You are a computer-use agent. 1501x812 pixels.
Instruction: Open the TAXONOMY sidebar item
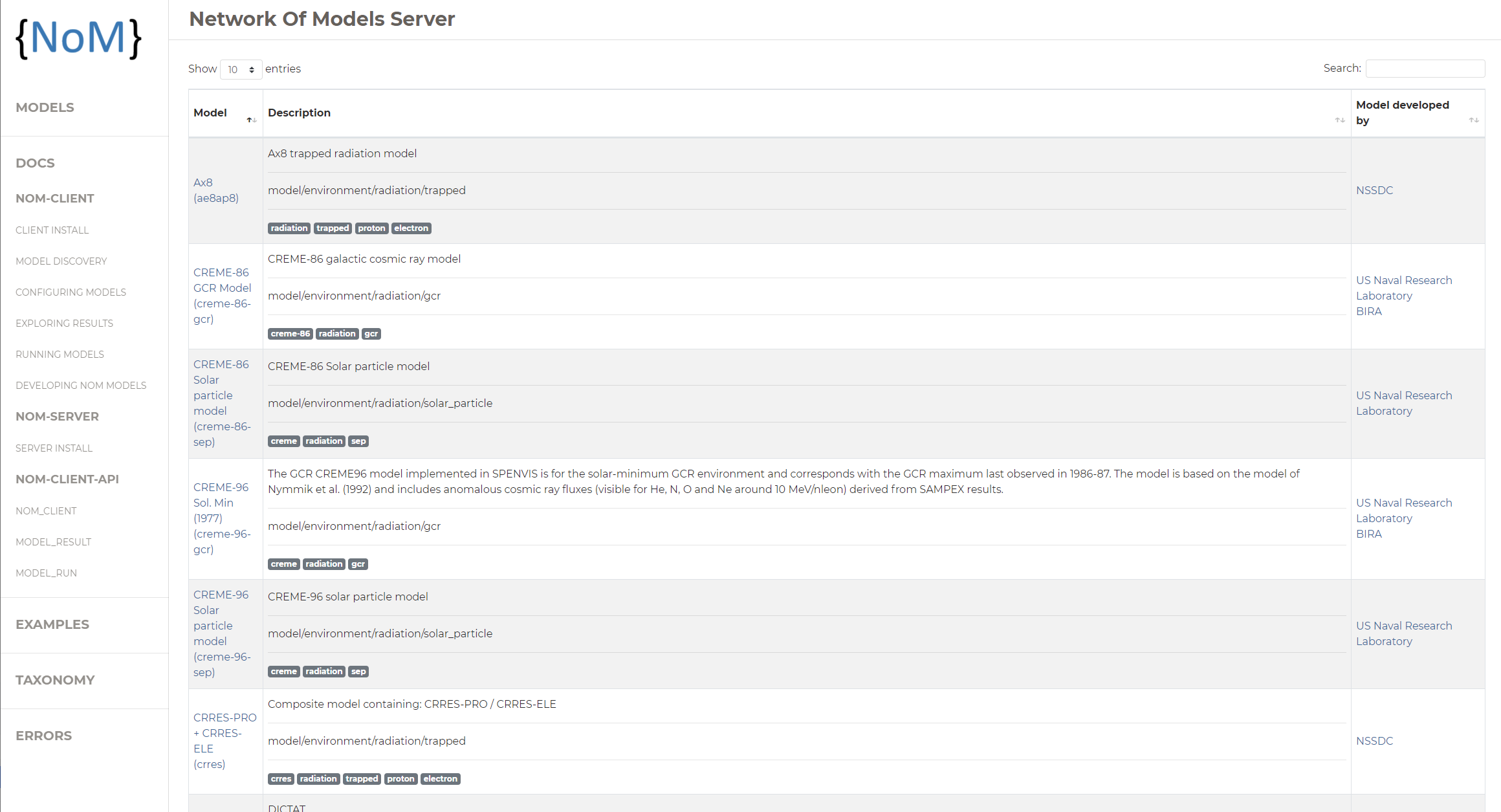click(x=55, y=680)
